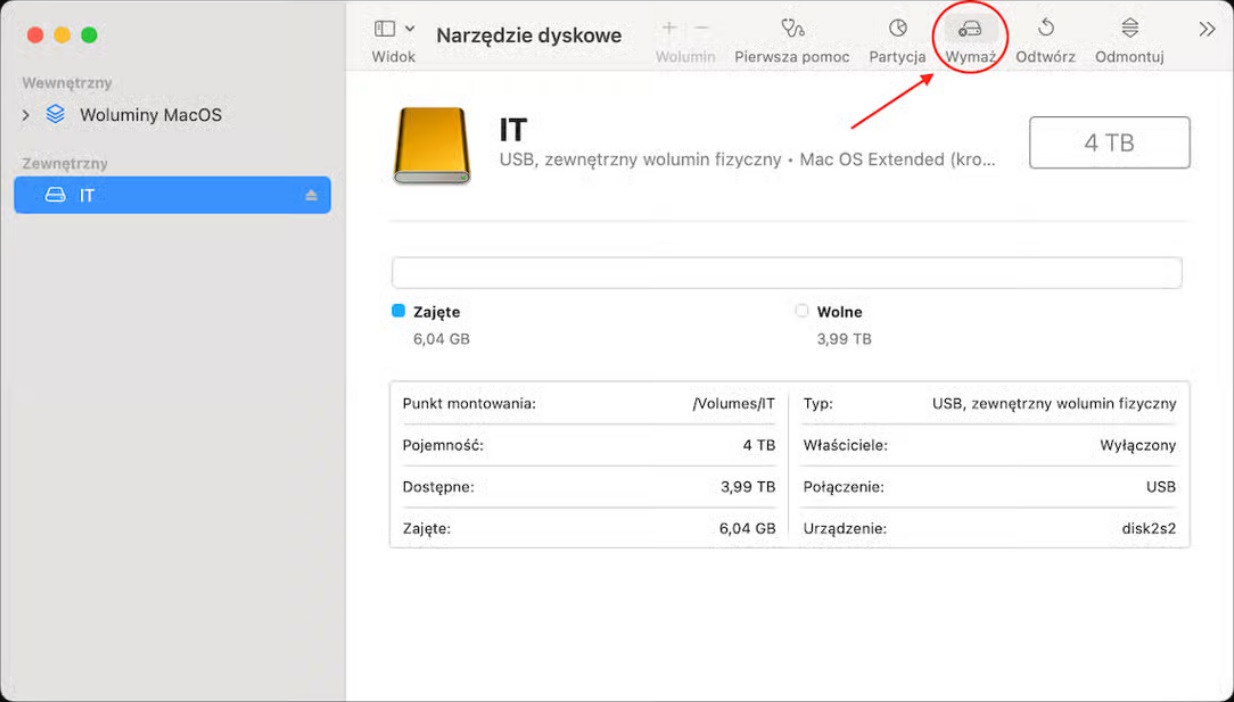This screenshot has width=1234, height=702.
Task: Click the white Wolne color legend
Action: point(801,311)
